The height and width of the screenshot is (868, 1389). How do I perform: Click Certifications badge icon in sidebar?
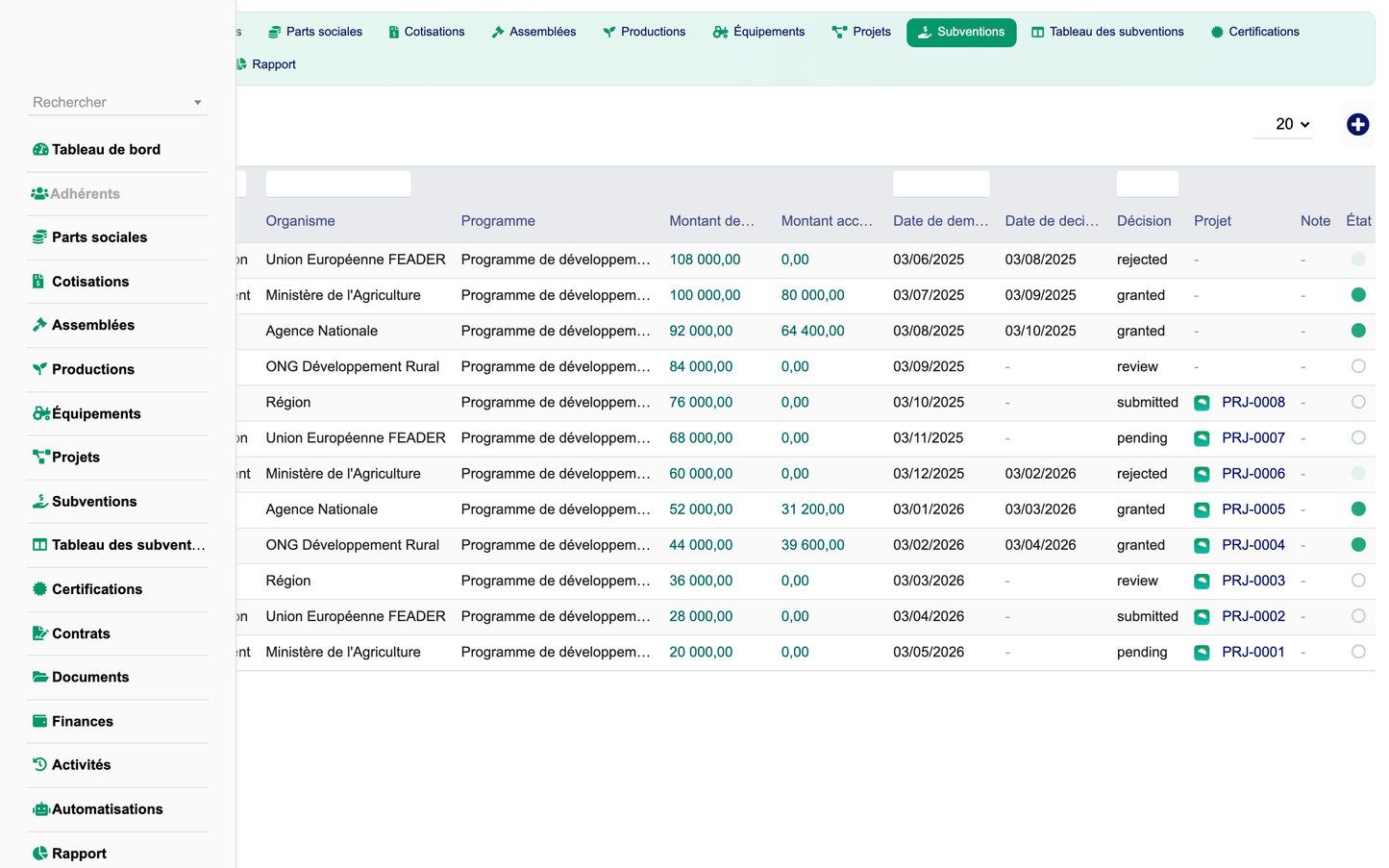(39, 589)
